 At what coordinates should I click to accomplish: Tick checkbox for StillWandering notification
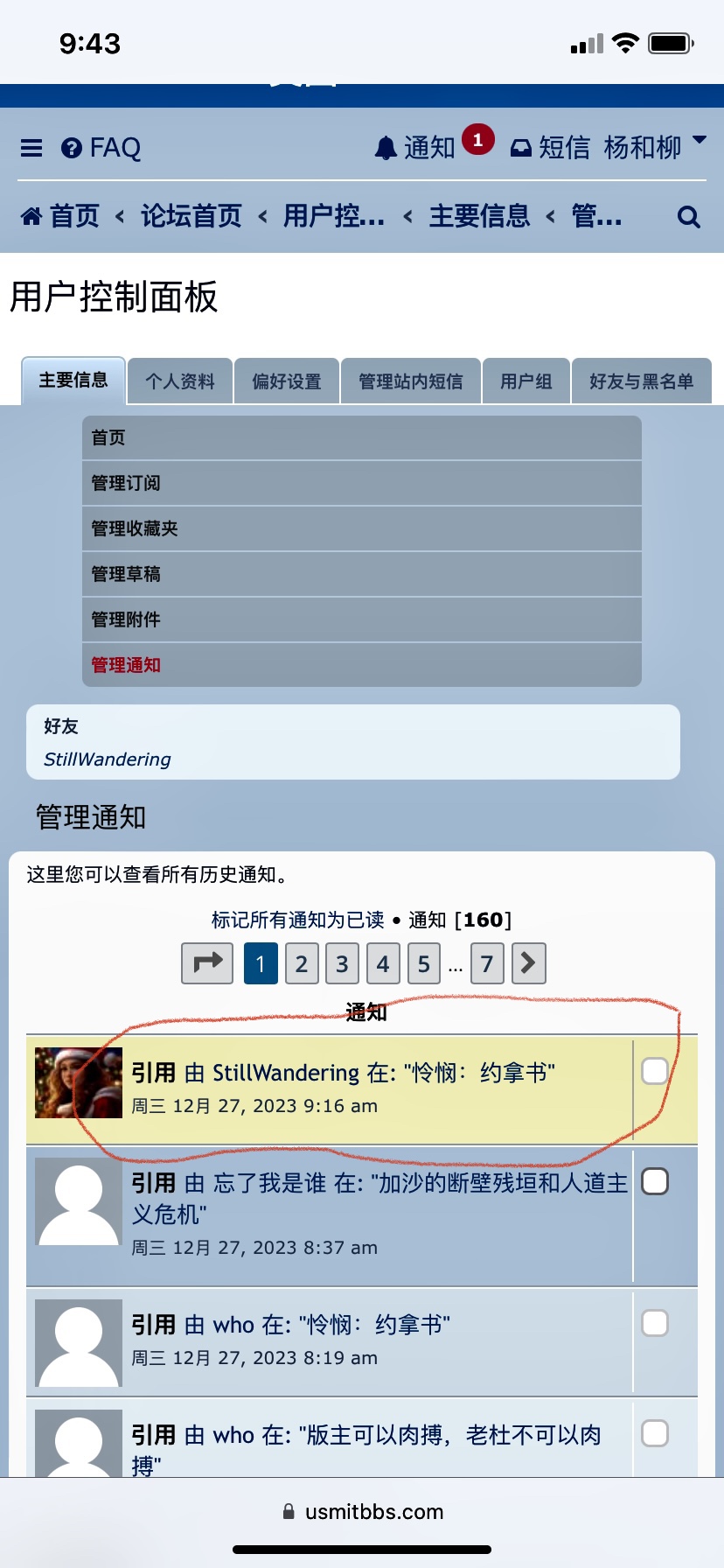655,1071
